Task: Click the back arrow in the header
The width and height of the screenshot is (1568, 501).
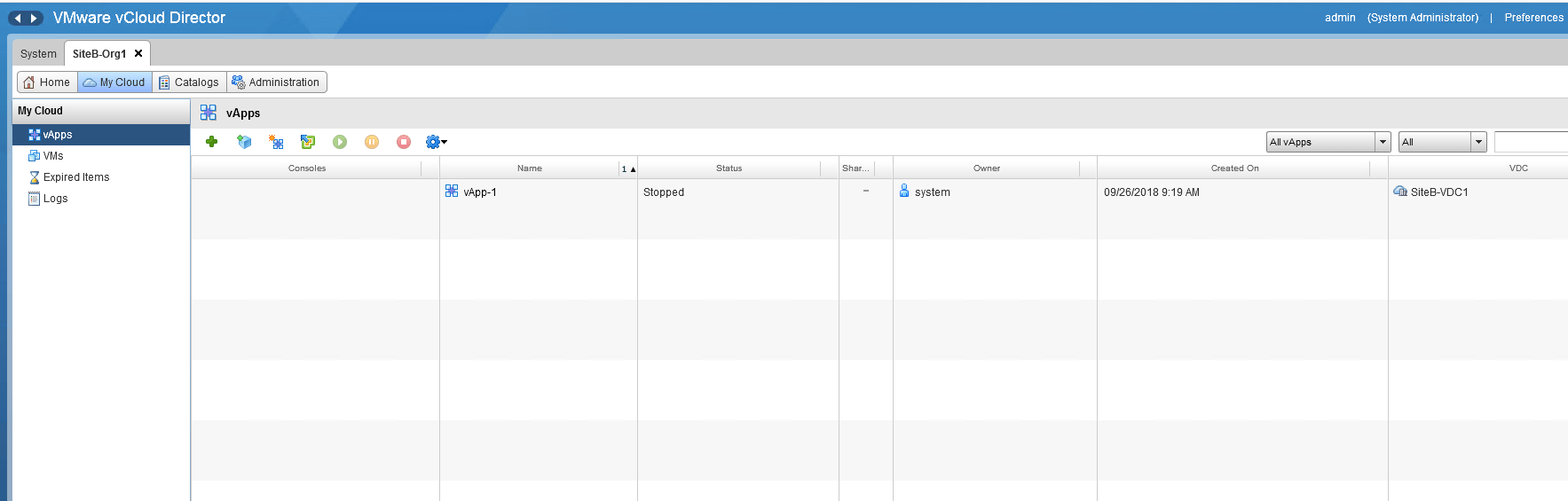Action: click(x=18, y=18)
